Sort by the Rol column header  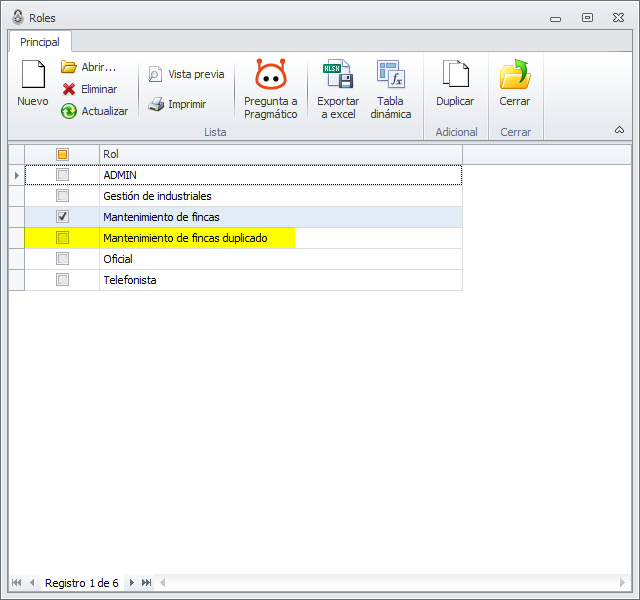281,154
